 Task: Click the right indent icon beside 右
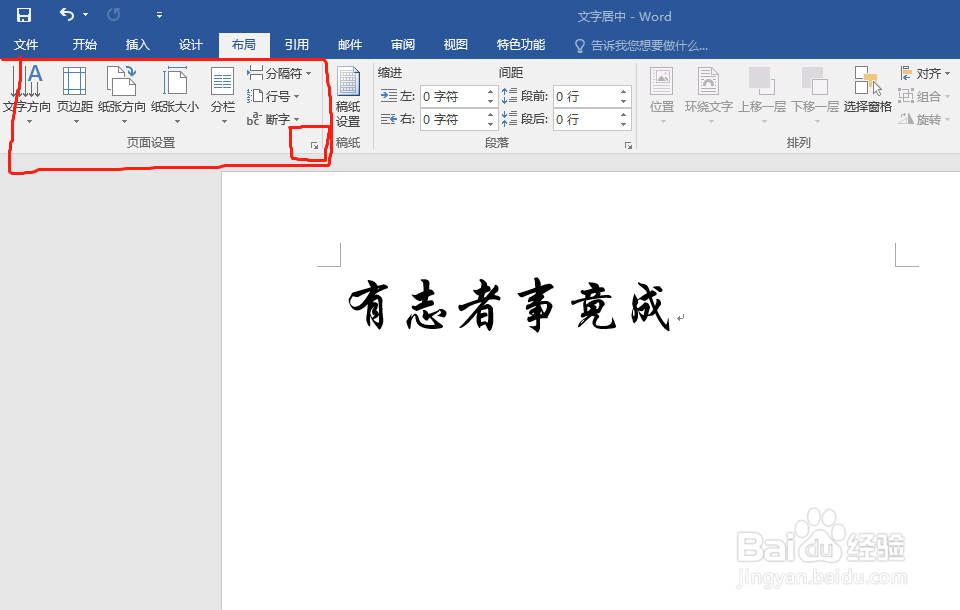(389, 119)
